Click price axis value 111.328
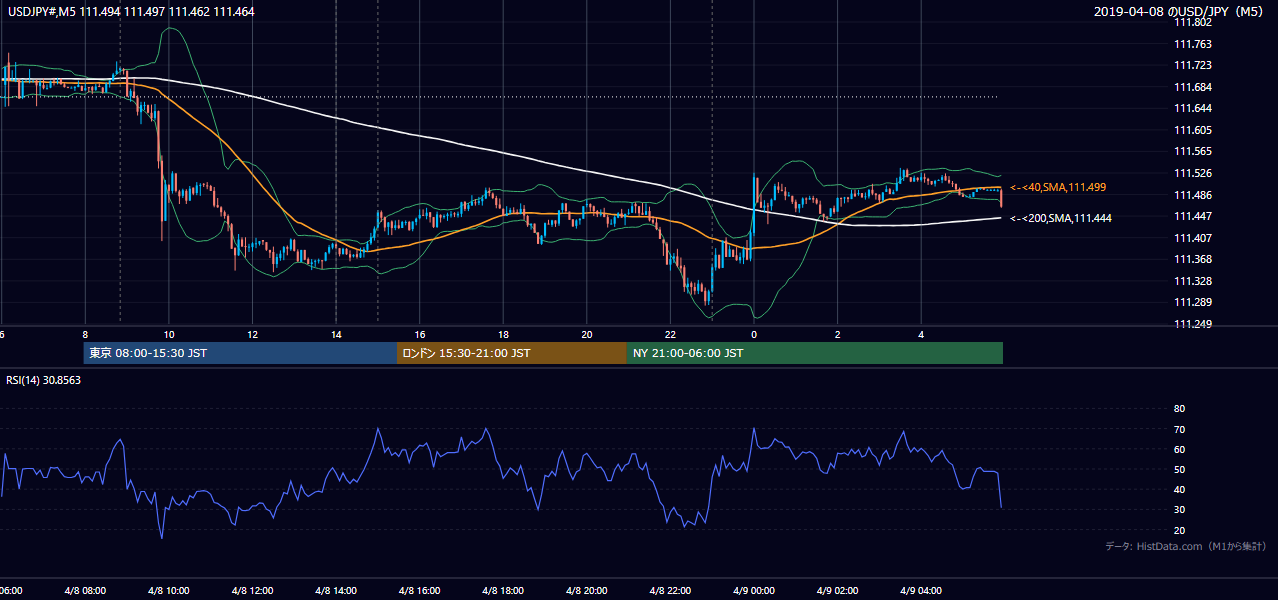This screenshot has height=600, width=1278. click(x=1192, y=281)
